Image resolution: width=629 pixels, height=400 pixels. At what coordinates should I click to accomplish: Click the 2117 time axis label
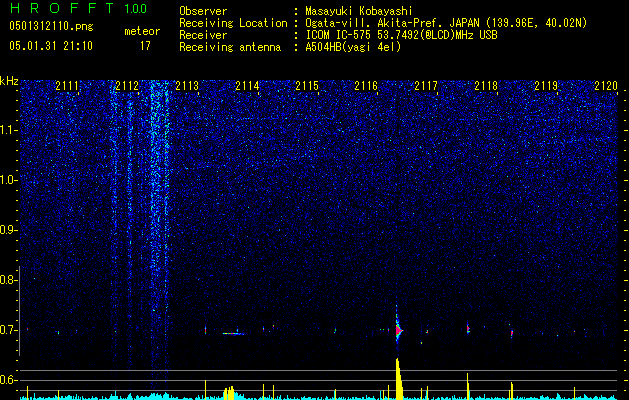click(426, 86)
